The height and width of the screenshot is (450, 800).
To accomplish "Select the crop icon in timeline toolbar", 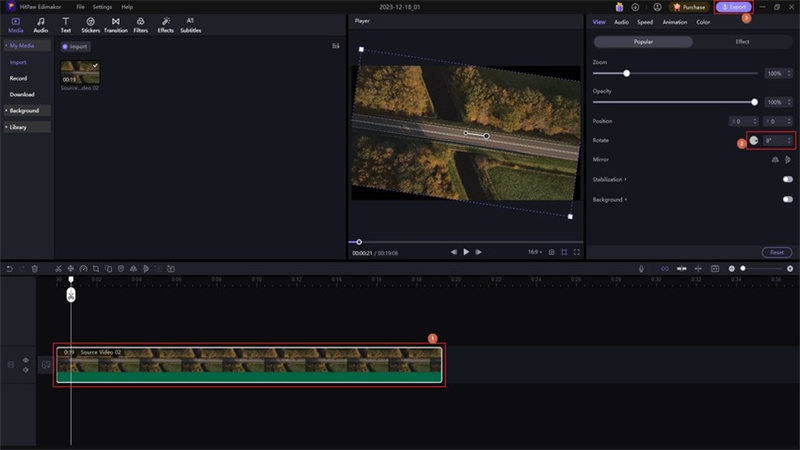I will (95, 268).
